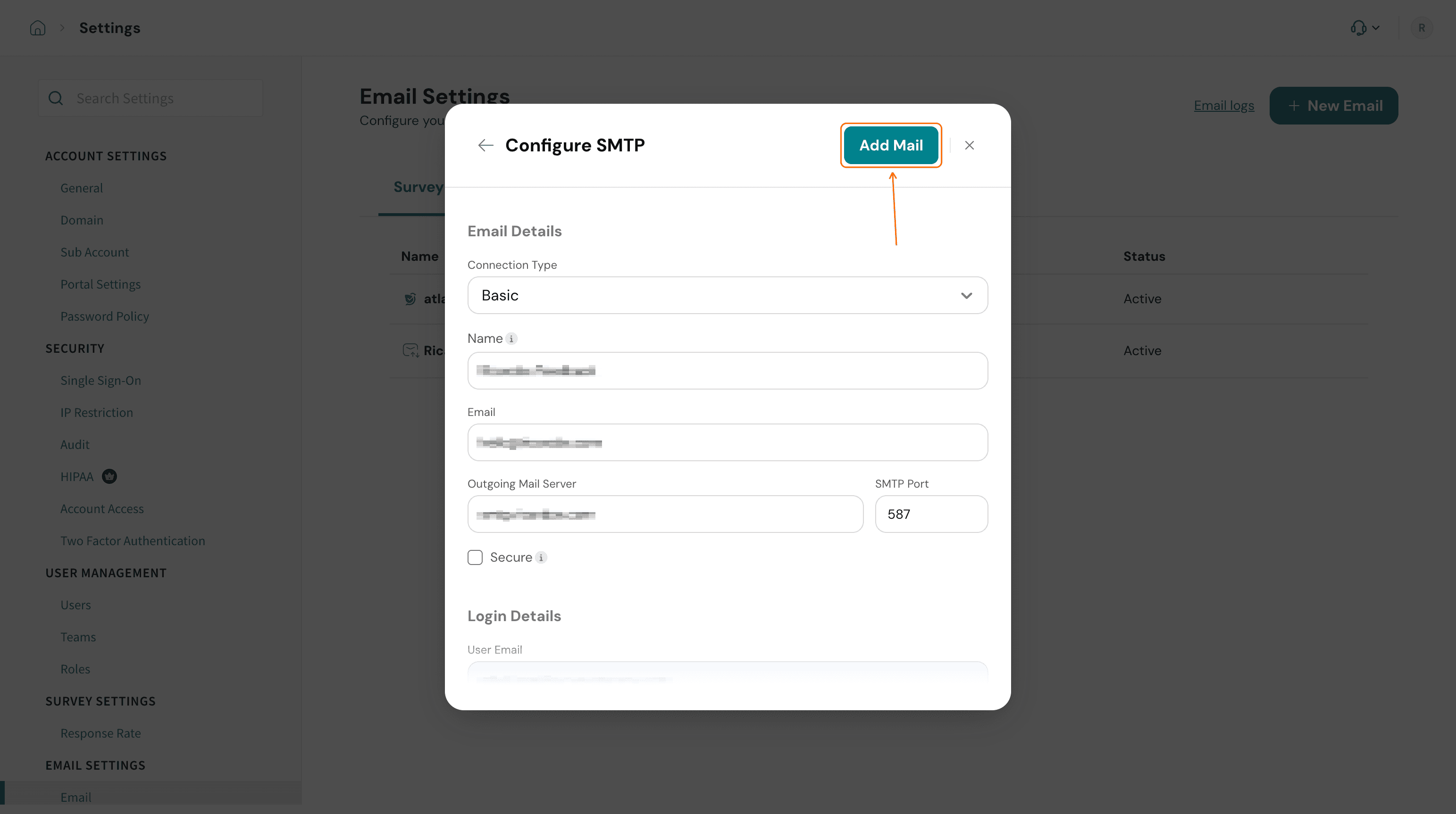The image size is (1456, 814).
Task: Open the support dropdown chevron in header
Action: pos(1376,28)
